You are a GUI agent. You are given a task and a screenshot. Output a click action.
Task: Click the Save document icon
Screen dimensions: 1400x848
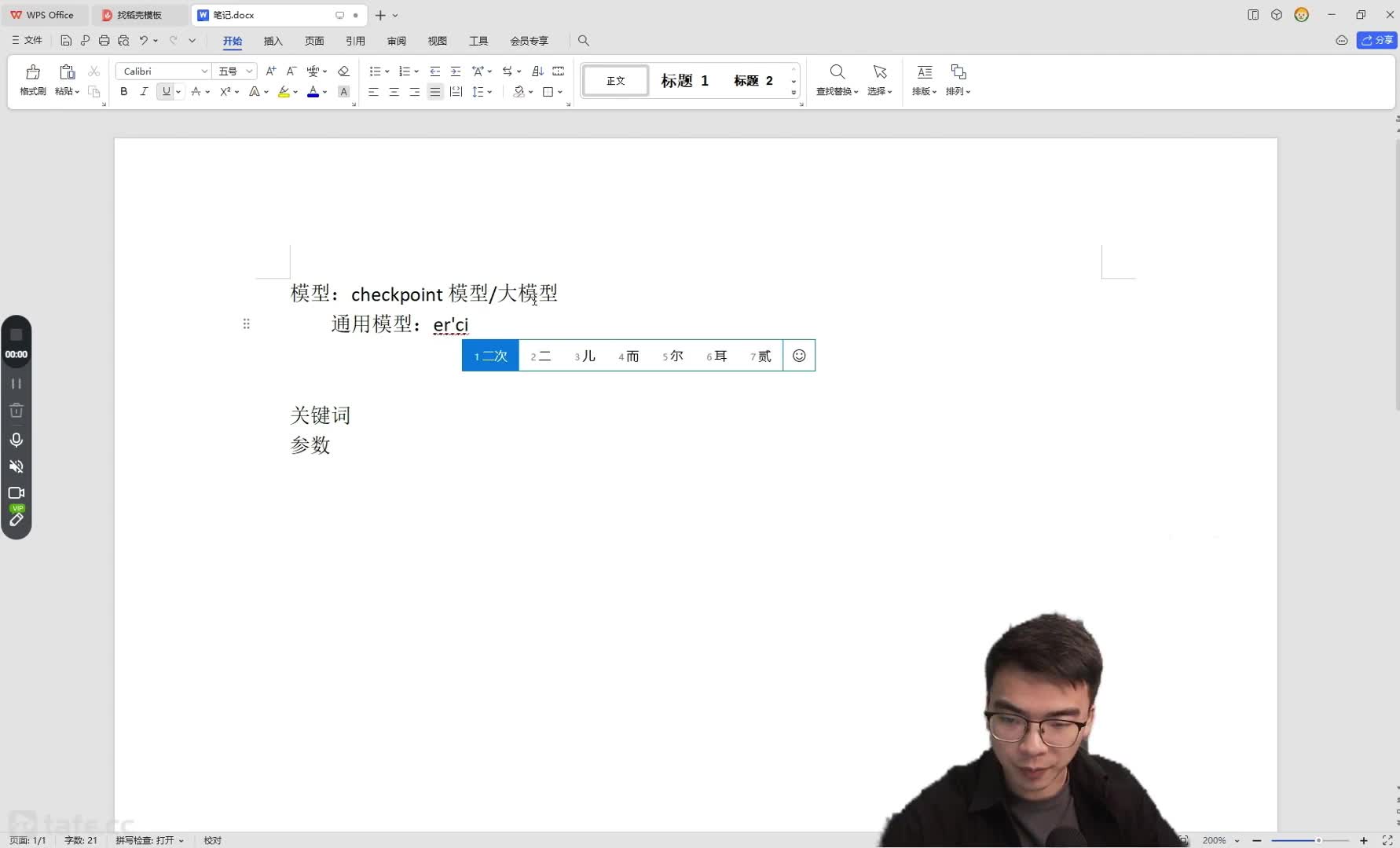tap(66, 40)
